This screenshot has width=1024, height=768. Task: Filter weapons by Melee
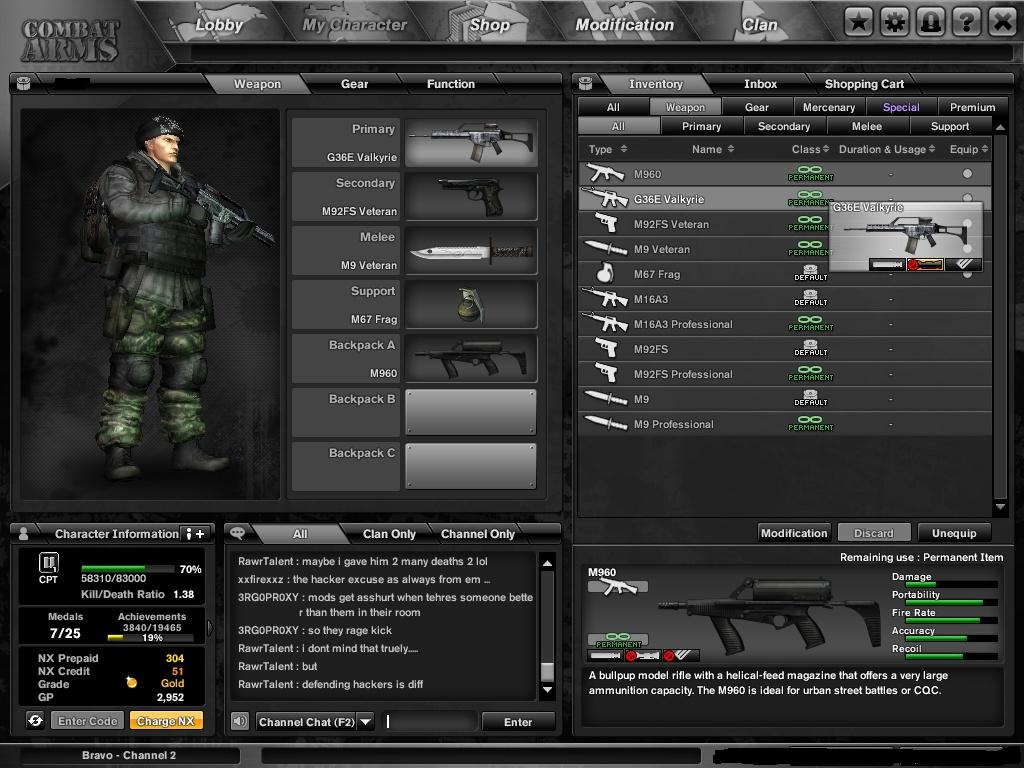tap(867, 126)
